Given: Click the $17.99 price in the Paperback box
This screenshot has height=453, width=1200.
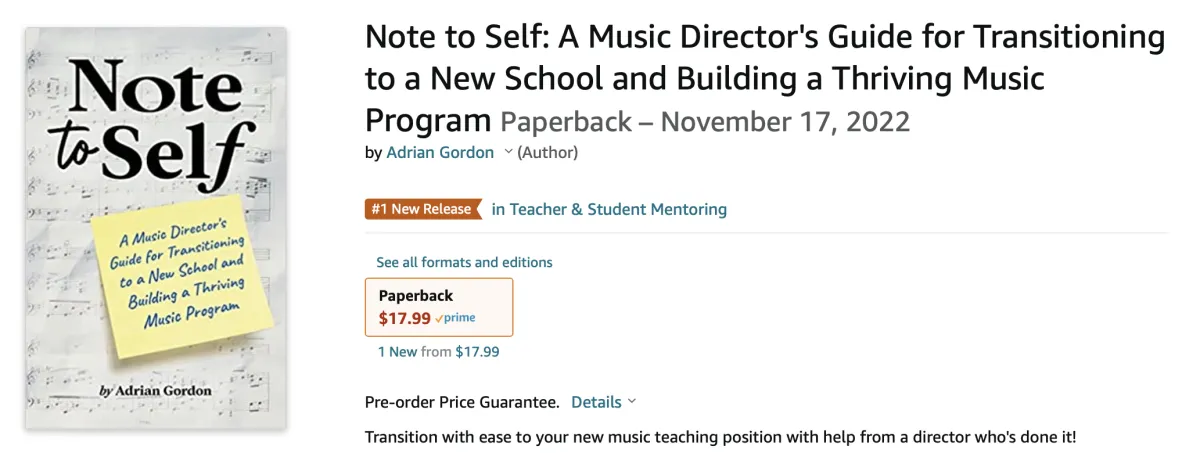Looking at the screenshot, I should (404, 318).
